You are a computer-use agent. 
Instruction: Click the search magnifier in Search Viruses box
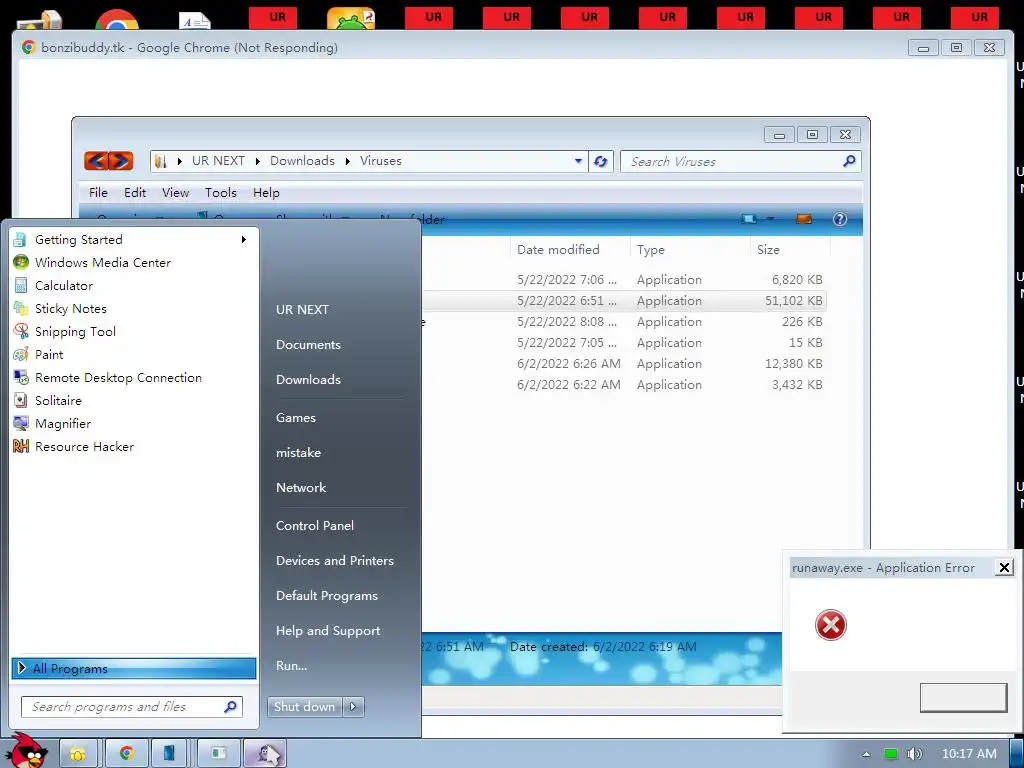[849, 161]
